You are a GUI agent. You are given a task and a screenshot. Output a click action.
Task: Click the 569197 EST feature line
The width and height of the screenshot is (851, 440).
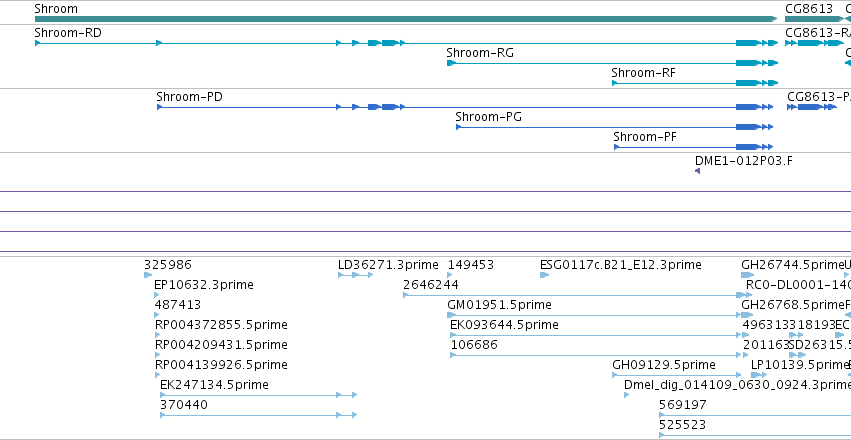point(755,415)
